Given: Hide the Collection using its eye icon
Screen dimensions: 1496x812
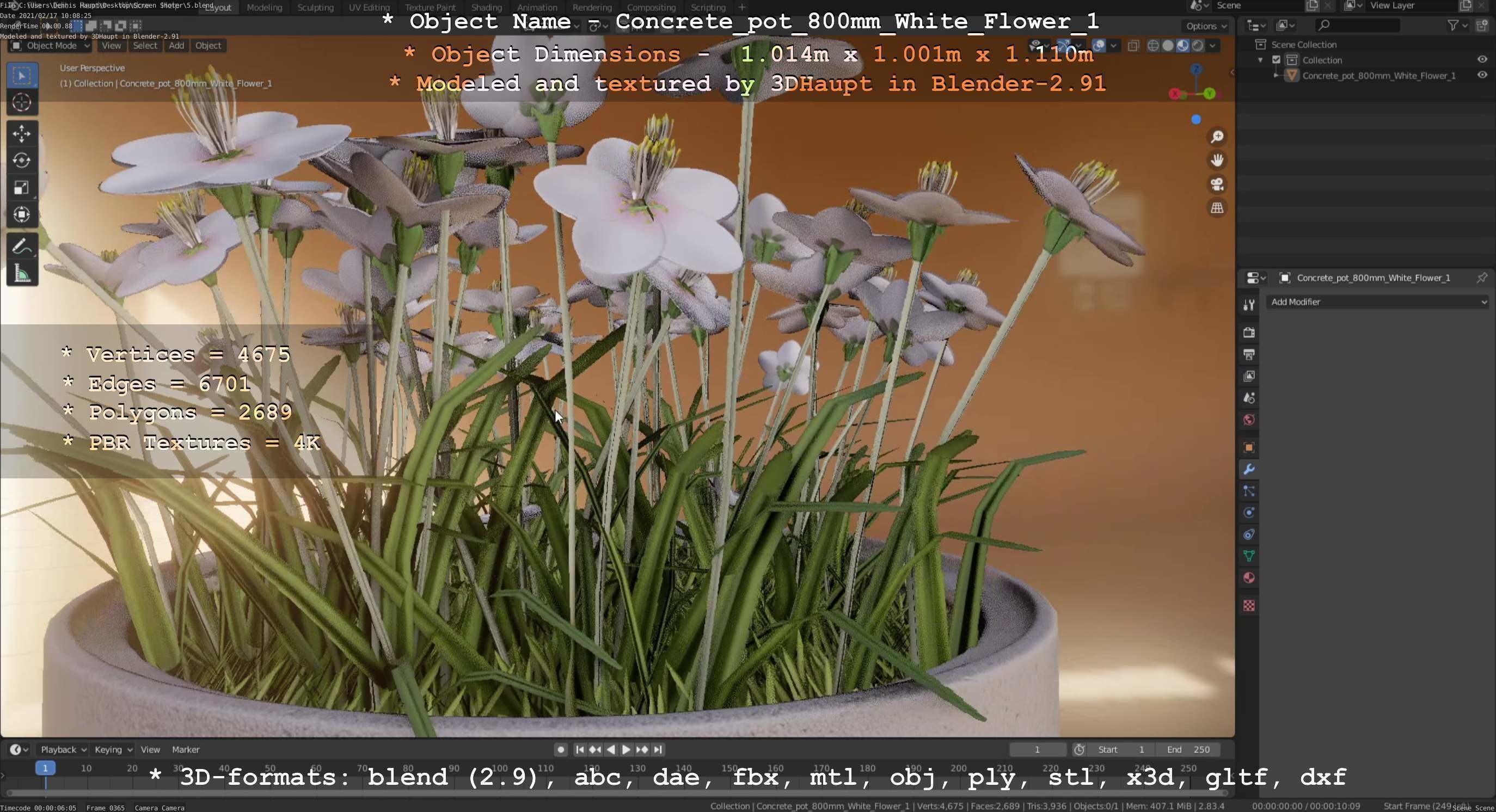Looking at the screenshot, I should tap(1482, 60).
